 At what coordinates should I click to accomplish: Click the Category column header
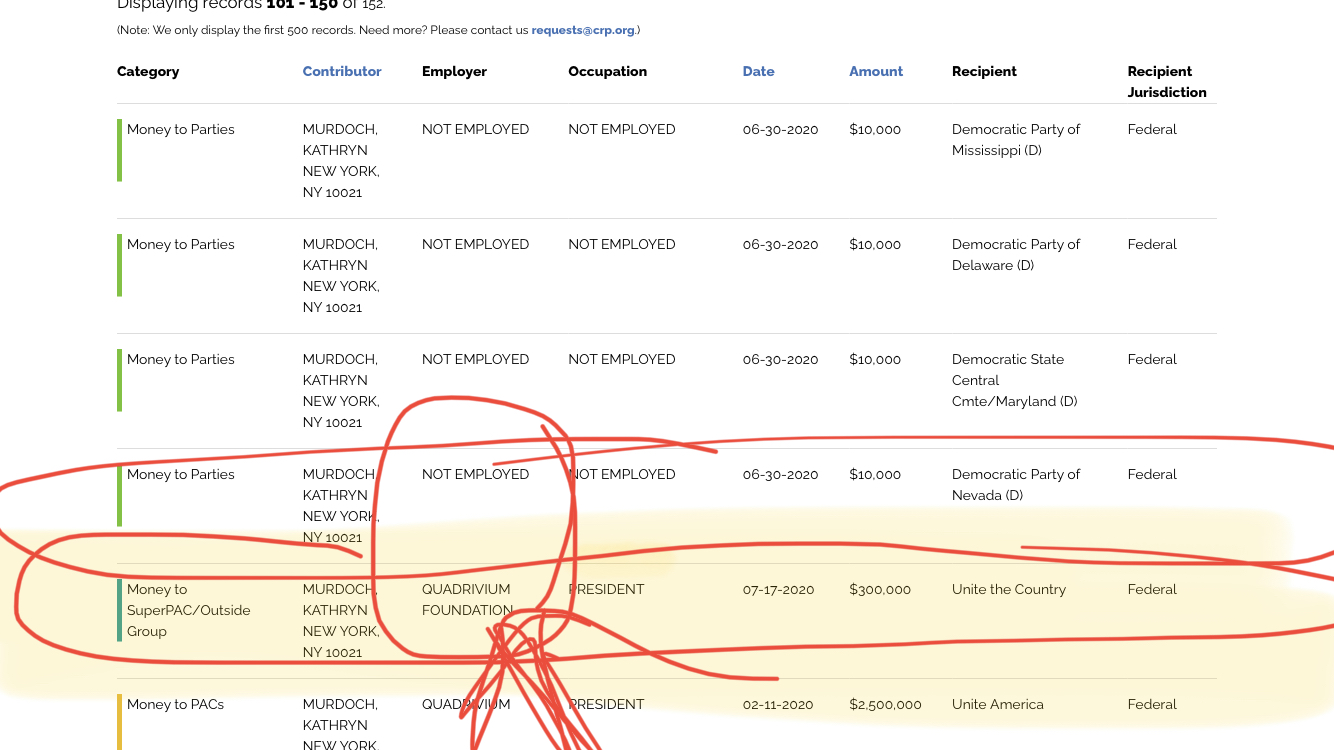pos(148,71)
